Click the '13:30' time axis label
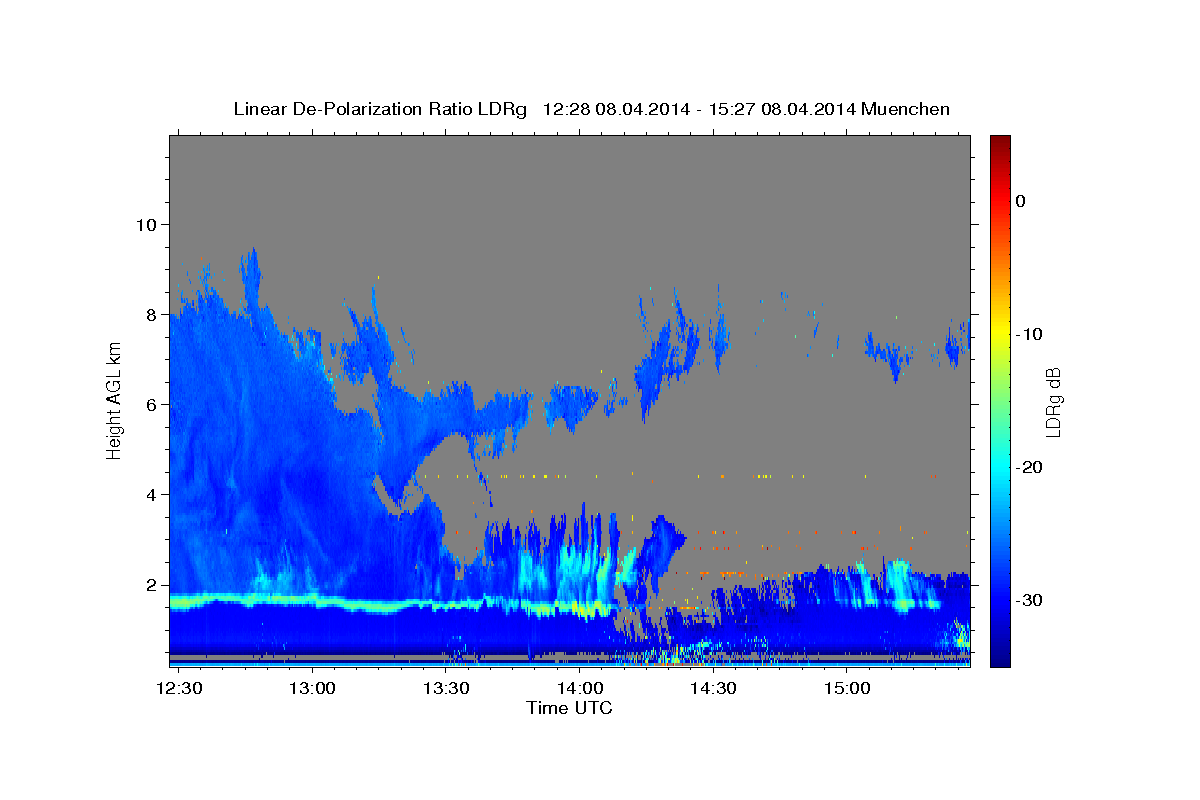This screenshot has height=800, width=1200. (446, 689)
